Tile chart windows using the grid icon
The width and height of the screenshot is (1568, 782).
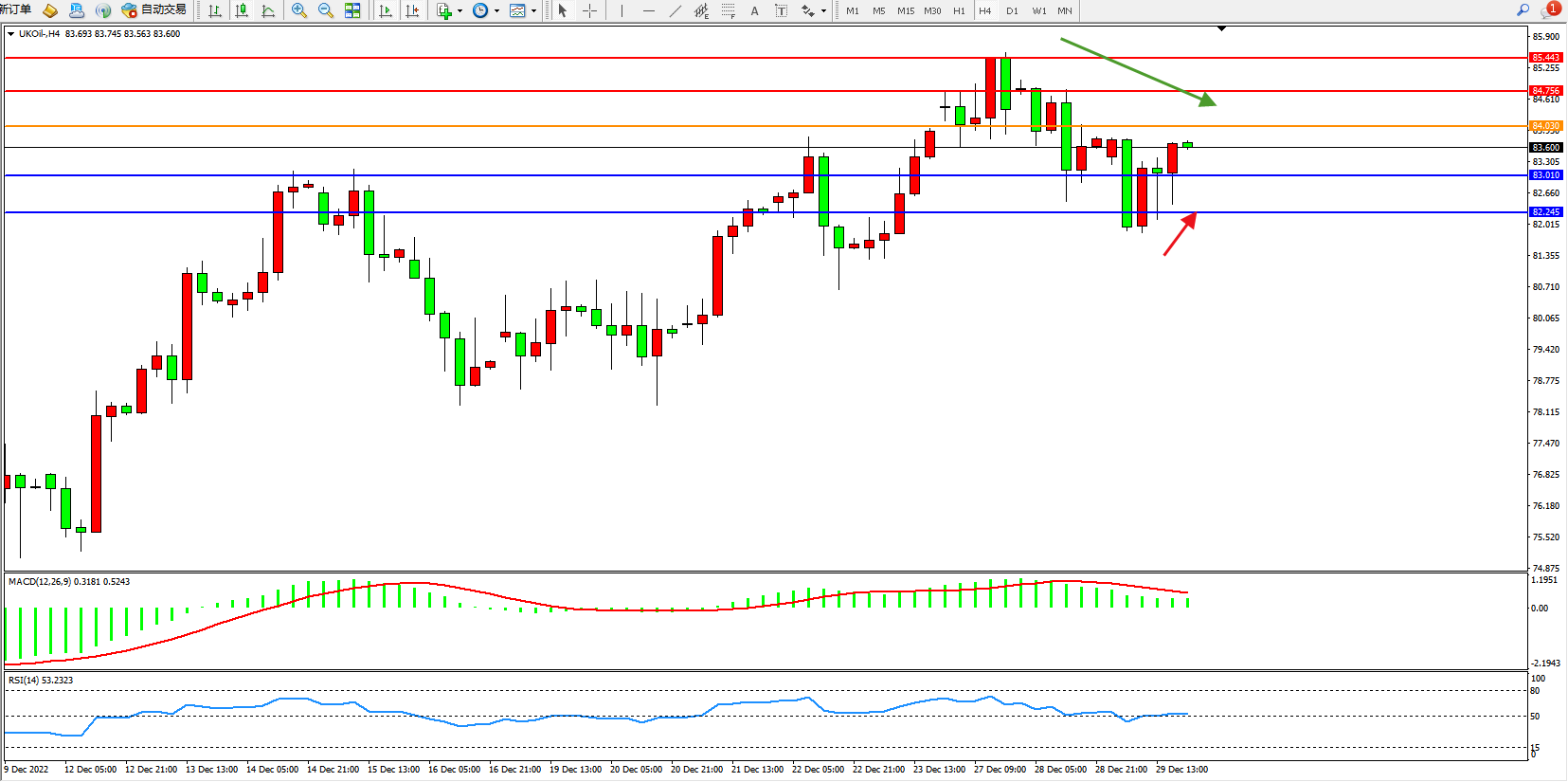point(352,10)
